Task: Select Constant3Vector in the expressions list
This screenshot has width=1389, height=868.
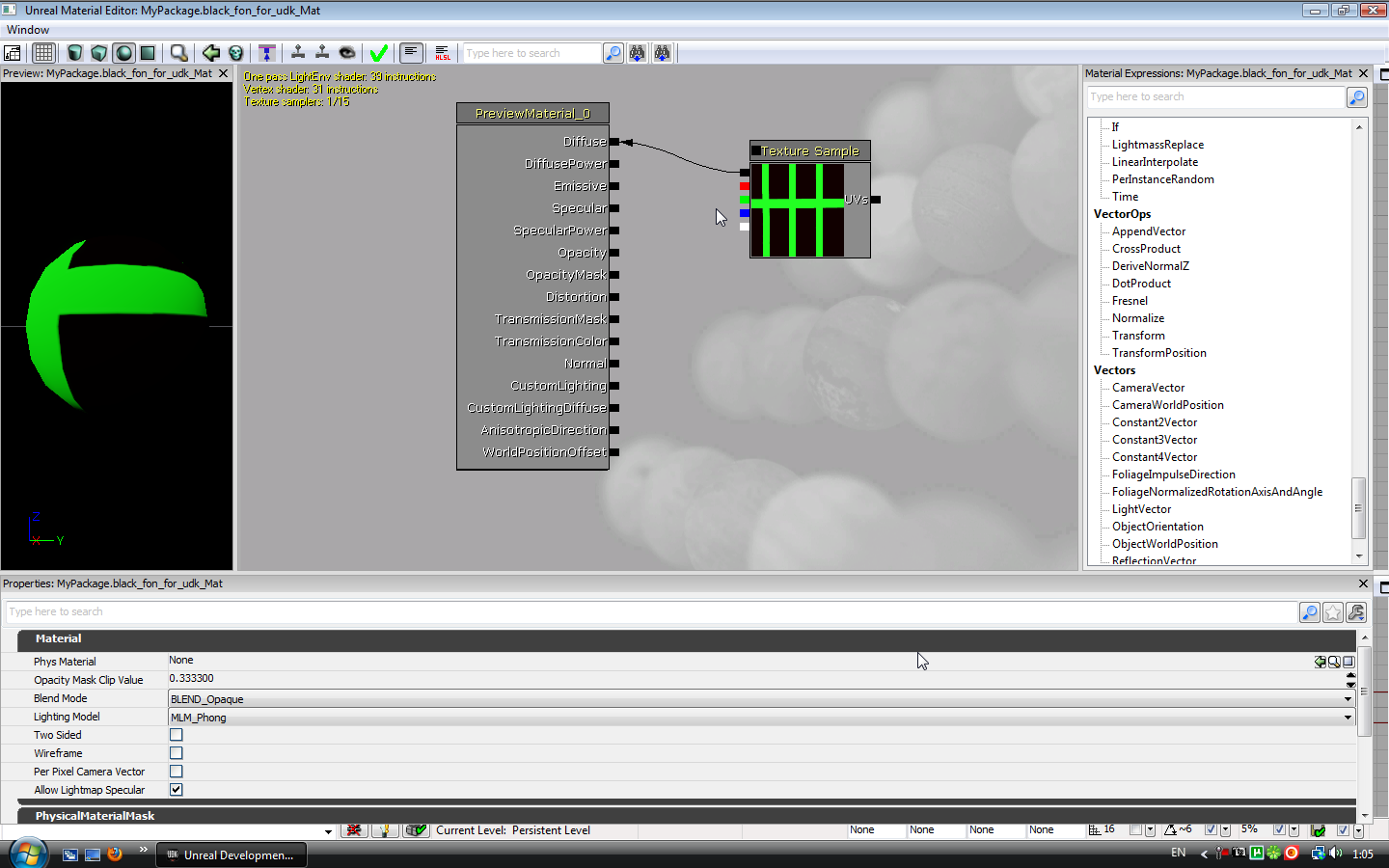Action: 1154,440
